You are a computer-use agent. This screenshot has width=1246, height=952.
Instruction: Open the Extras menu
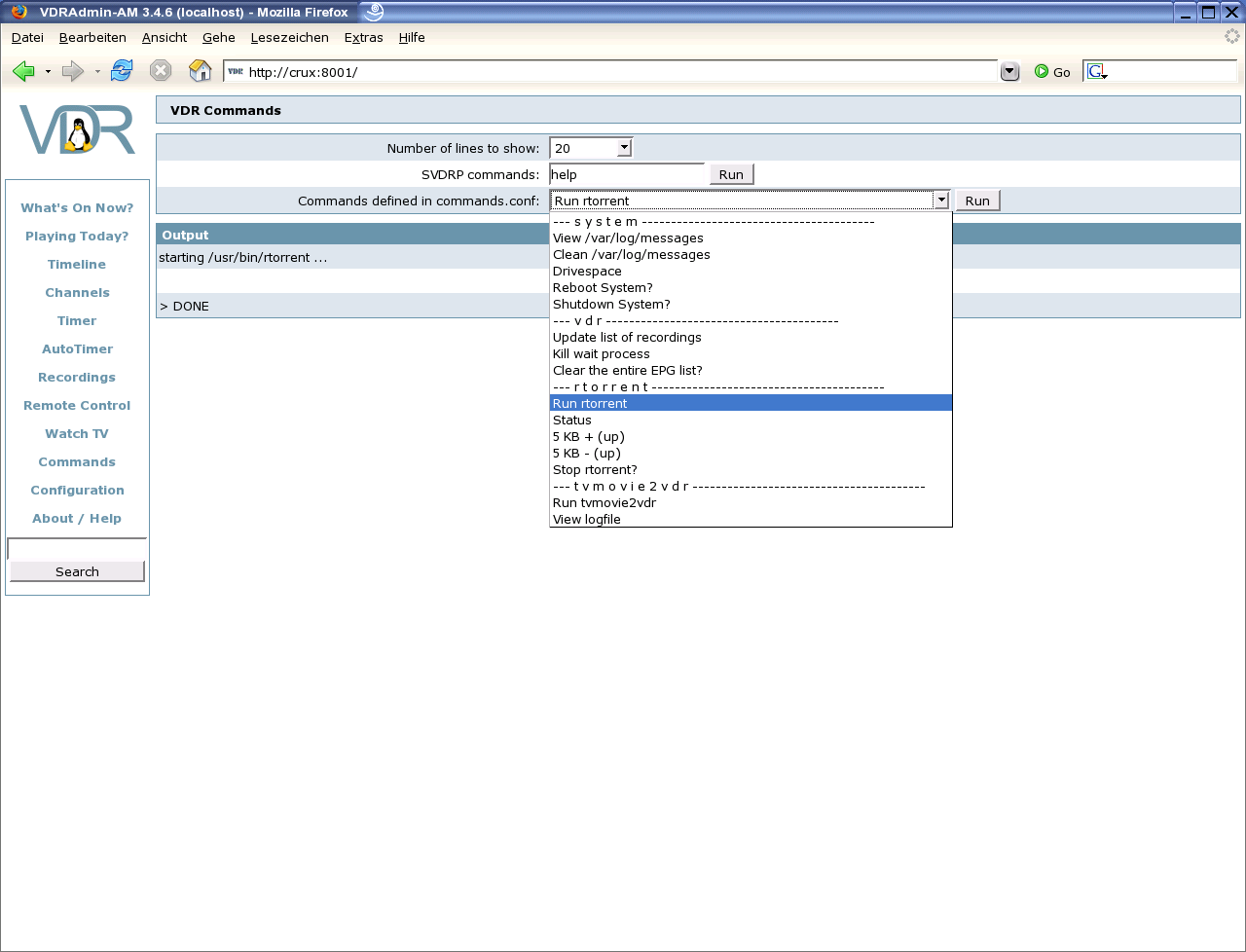(363, 38)
